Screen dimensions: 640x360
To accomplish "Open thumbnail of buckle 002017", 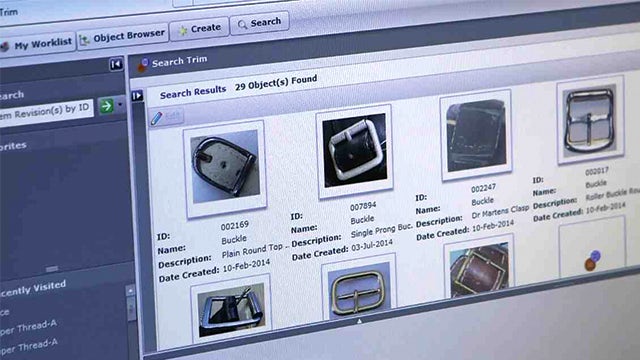I will coord(590,120).
